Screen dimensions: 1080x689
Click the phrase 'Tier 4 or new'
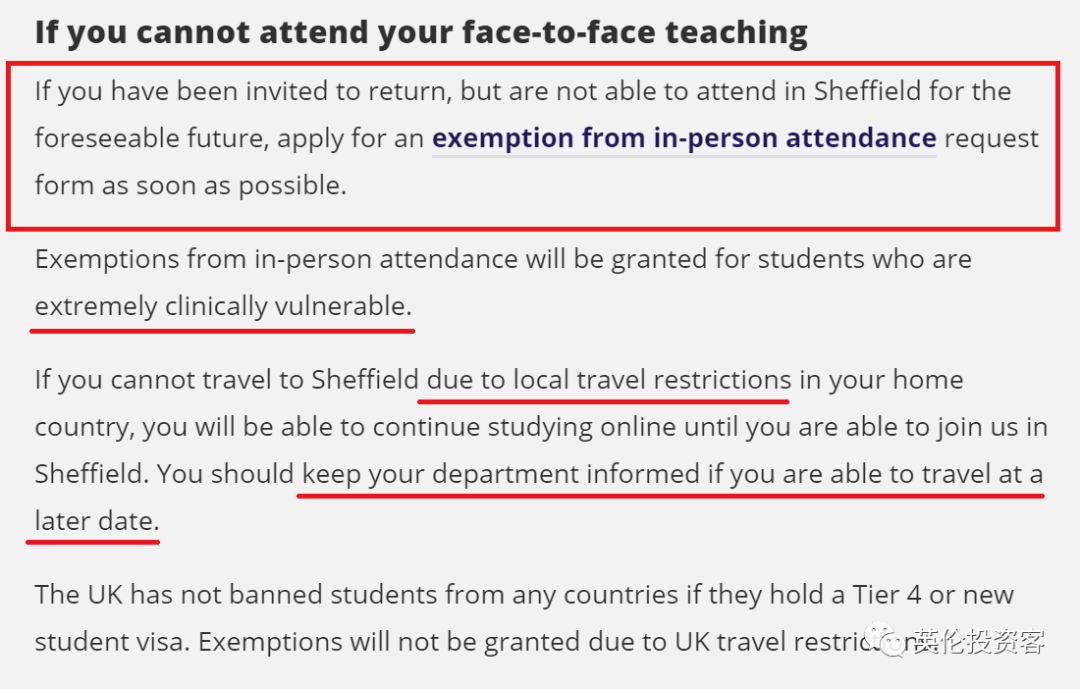tap(933, 595)
